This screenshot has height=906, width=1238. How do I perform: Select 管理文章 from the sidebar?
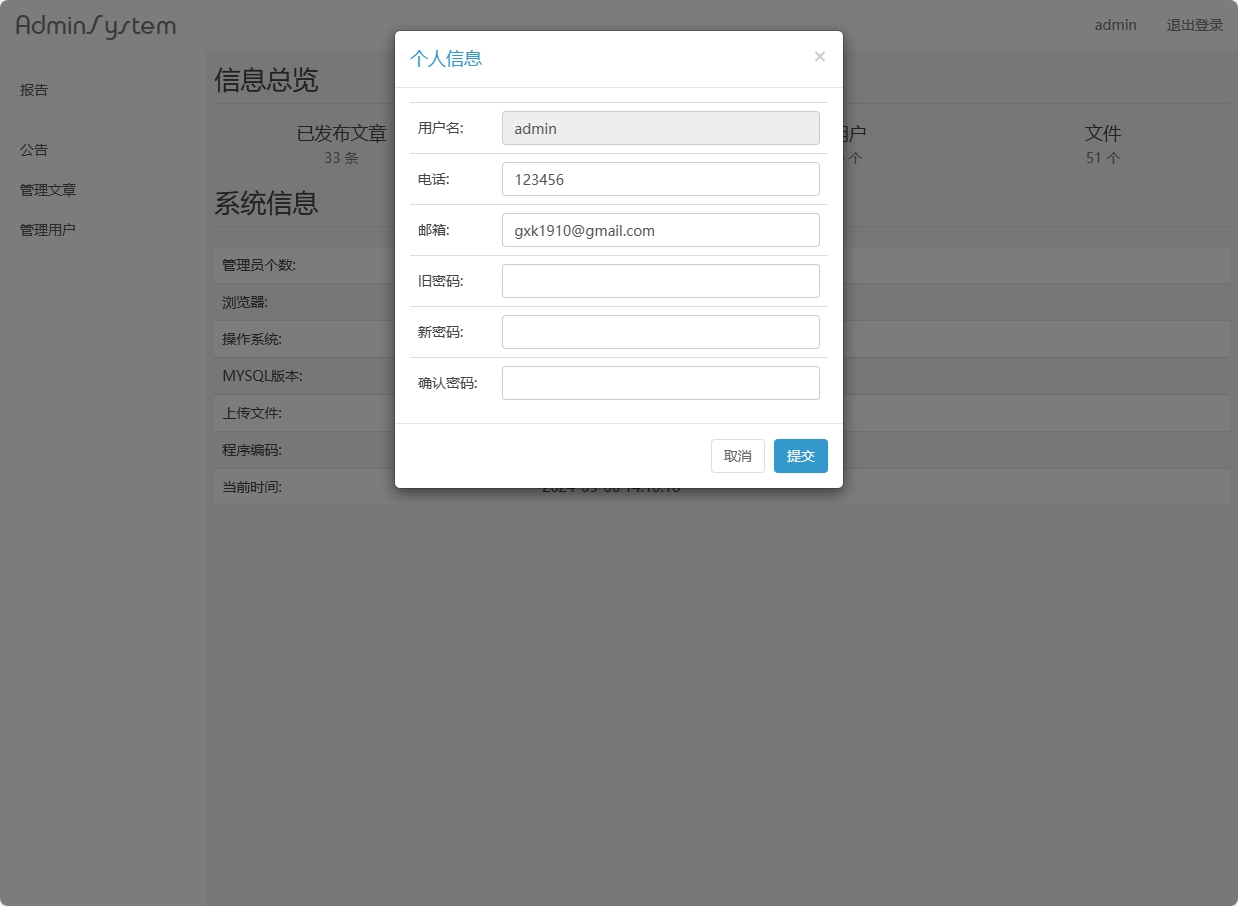pos(47,189)
